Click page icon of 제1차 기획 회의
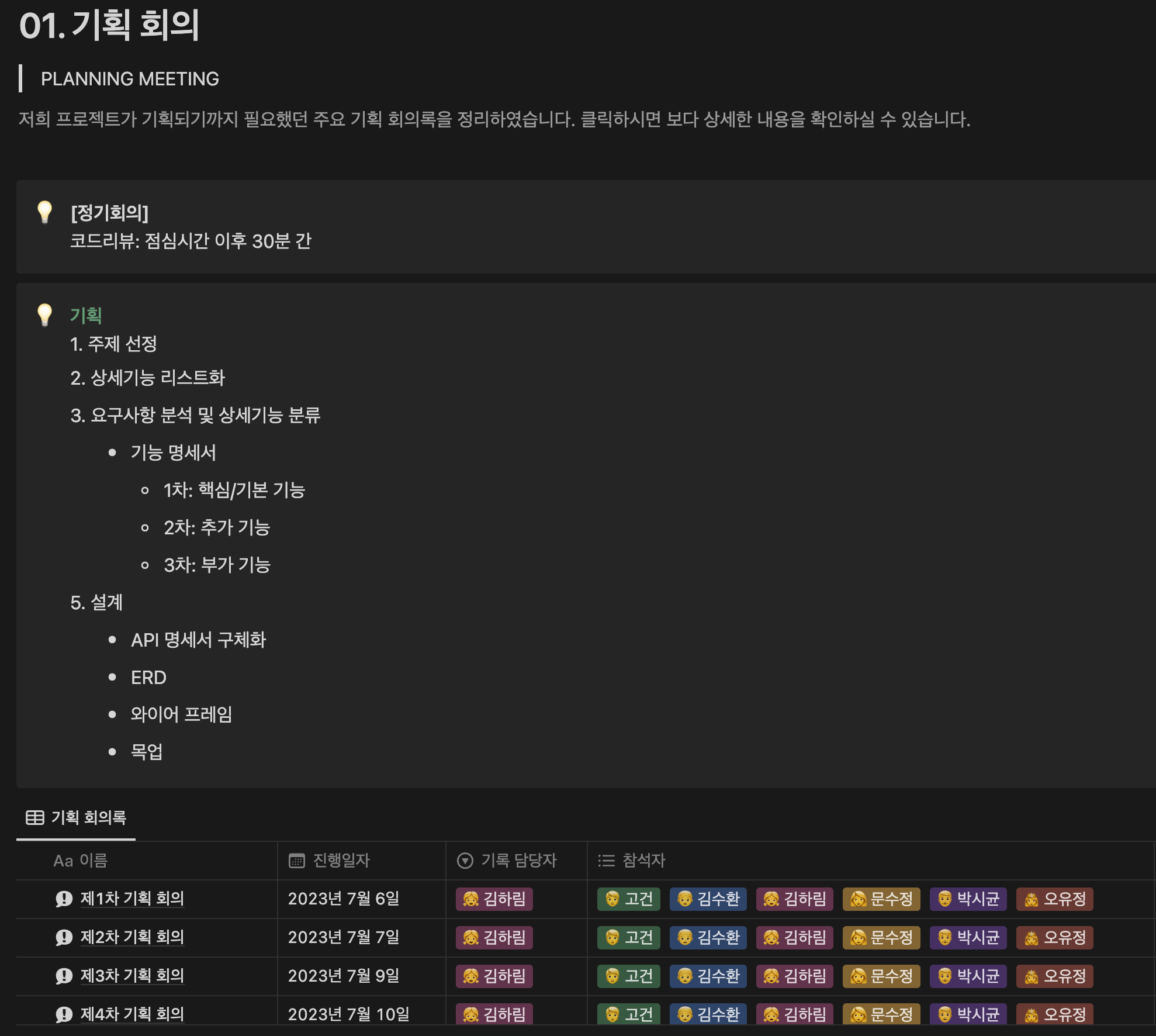1156x1036 pixels. pyautogui.click(x=64, y=899)
